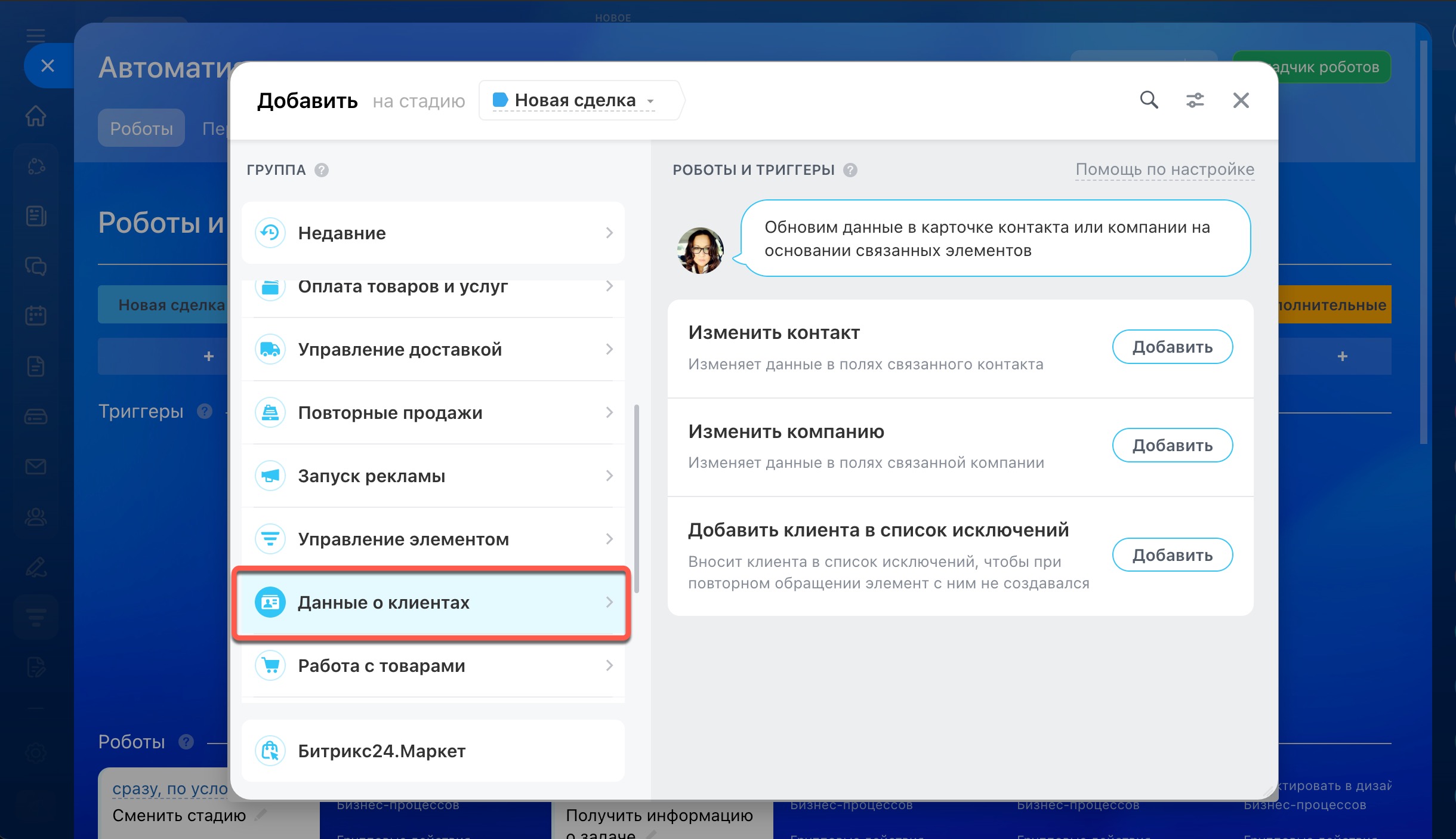
Task: Click the help question mark next to ГРУППА
Action: 322,170
